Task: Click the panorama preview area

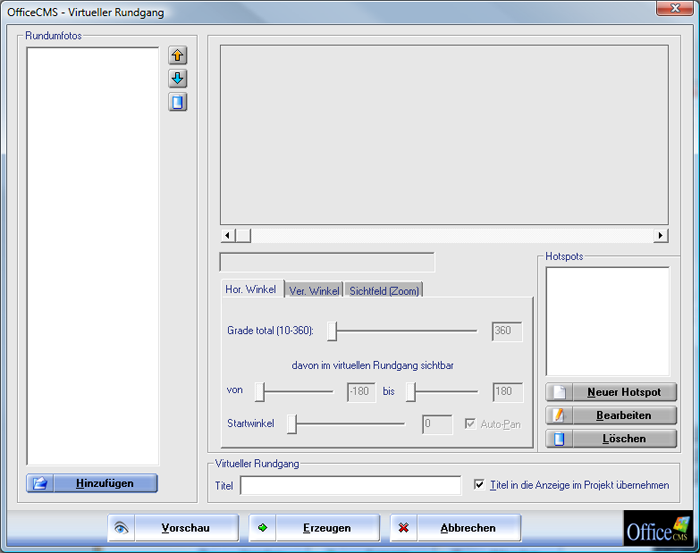Action: (444, 134)
